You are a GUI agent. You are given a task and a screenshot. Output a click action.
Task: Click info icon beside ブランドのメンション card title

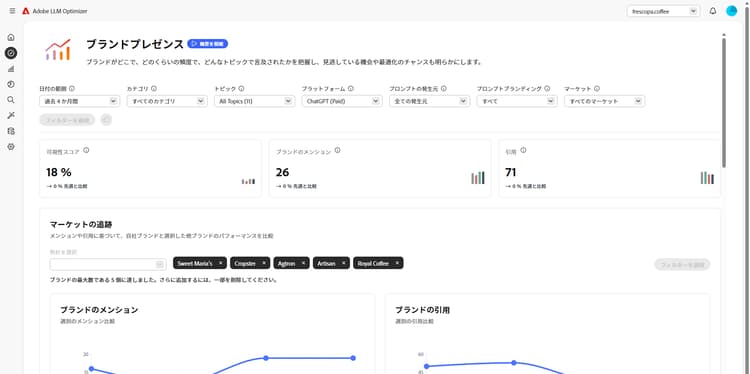coord(337,150)
